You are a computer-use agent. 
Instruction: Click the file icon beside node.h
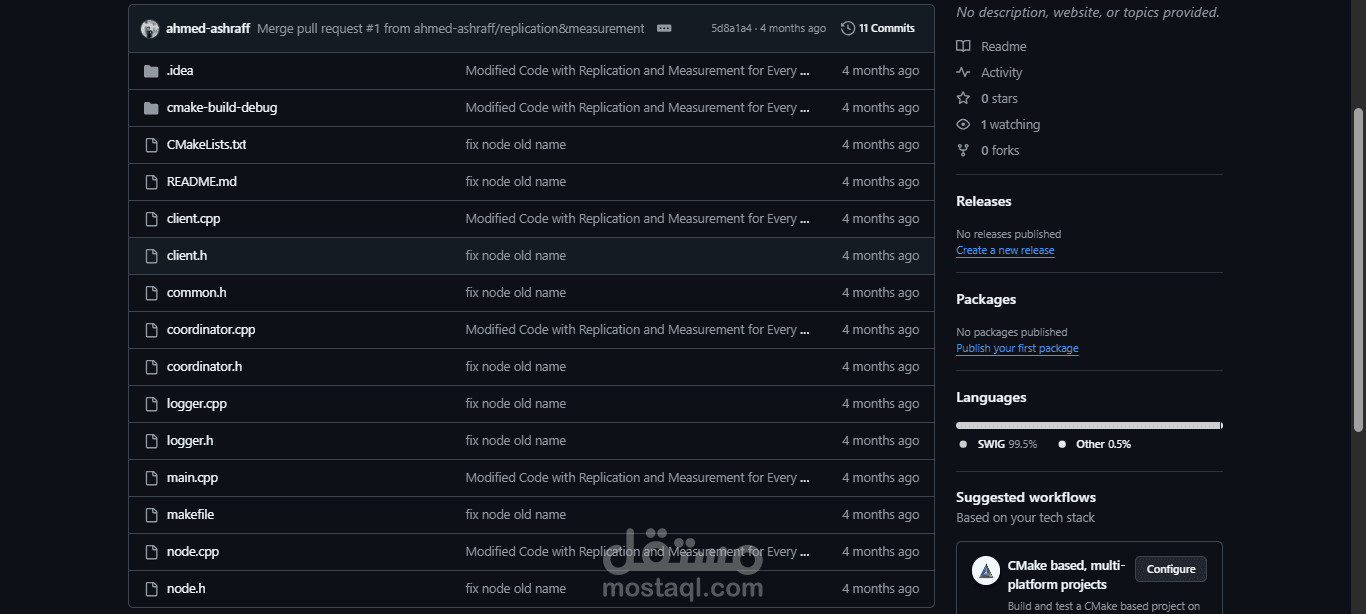coord(151,589)
